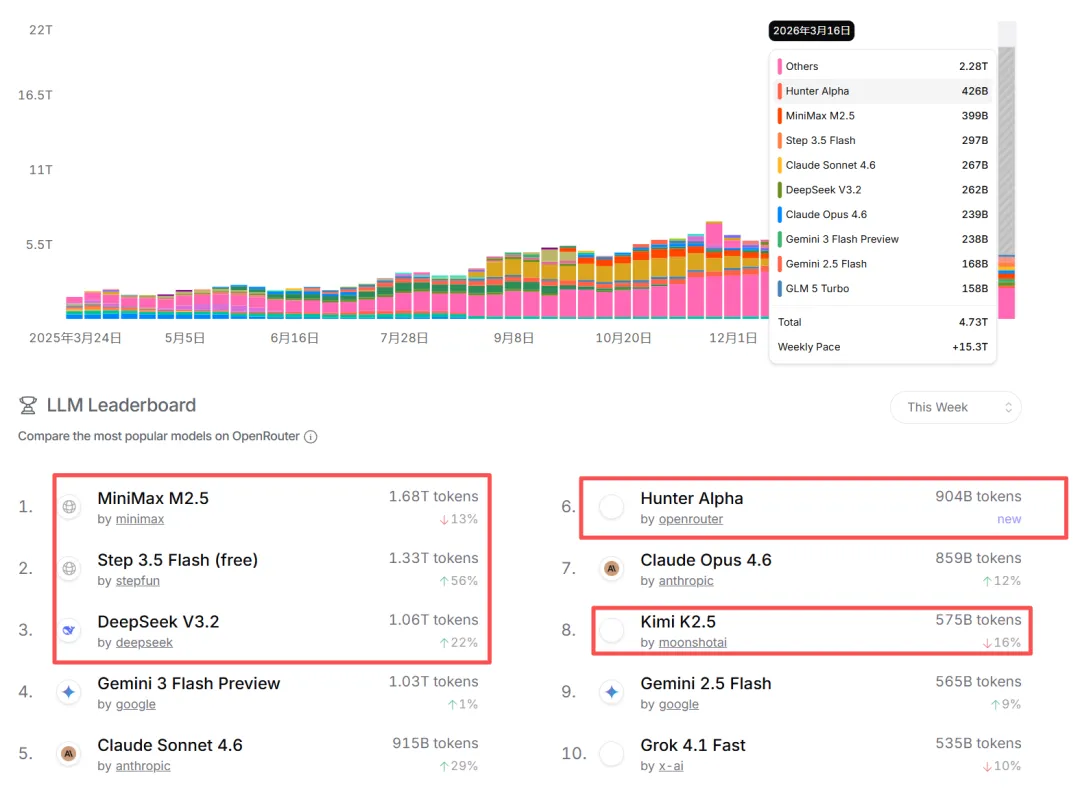Click the DeepSeek V3.2 whale logo
The image size is (1080, 790).
(70, 630)
